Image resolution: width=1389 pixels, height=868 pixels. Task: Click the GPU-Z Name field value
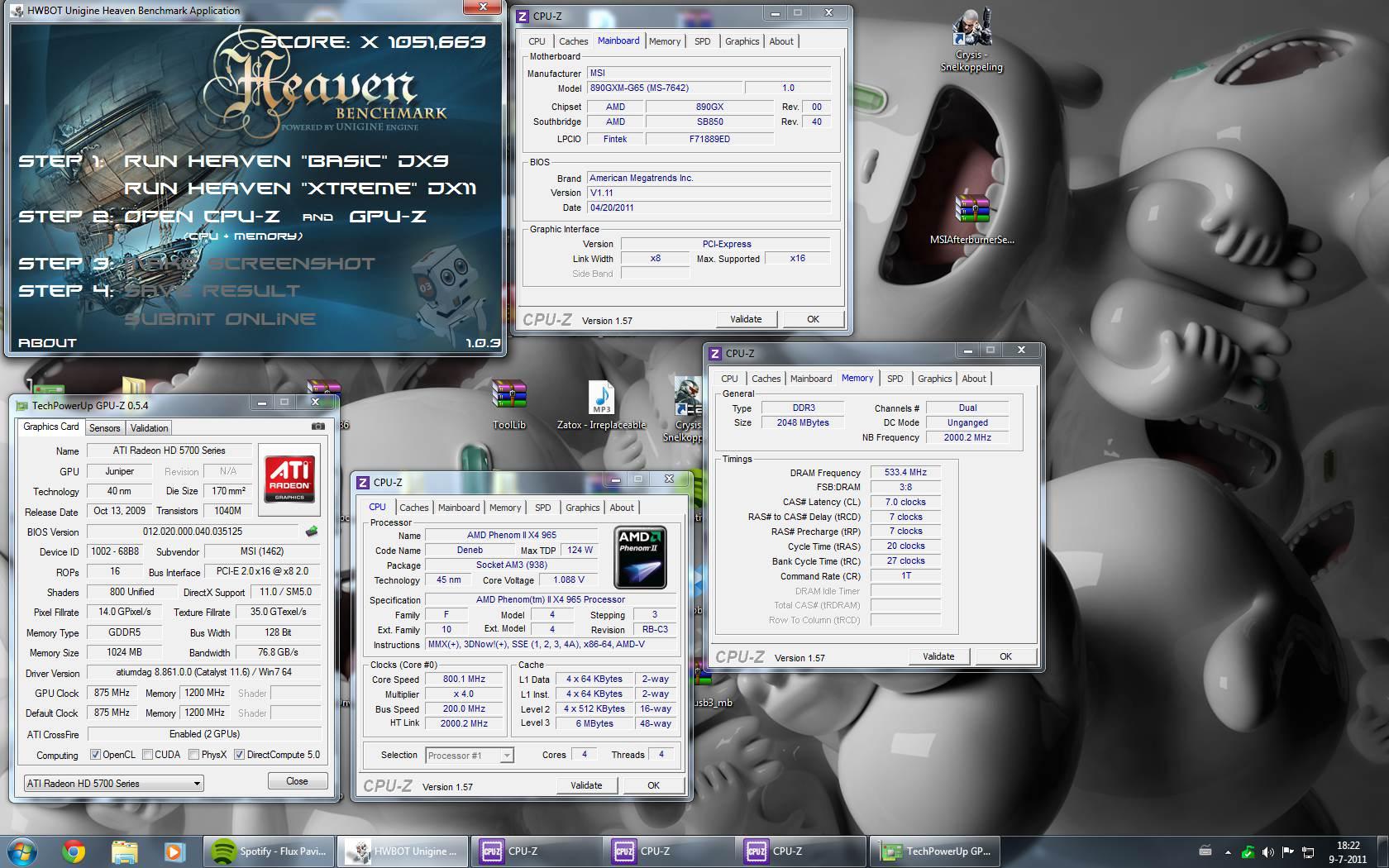pos(169,451)
